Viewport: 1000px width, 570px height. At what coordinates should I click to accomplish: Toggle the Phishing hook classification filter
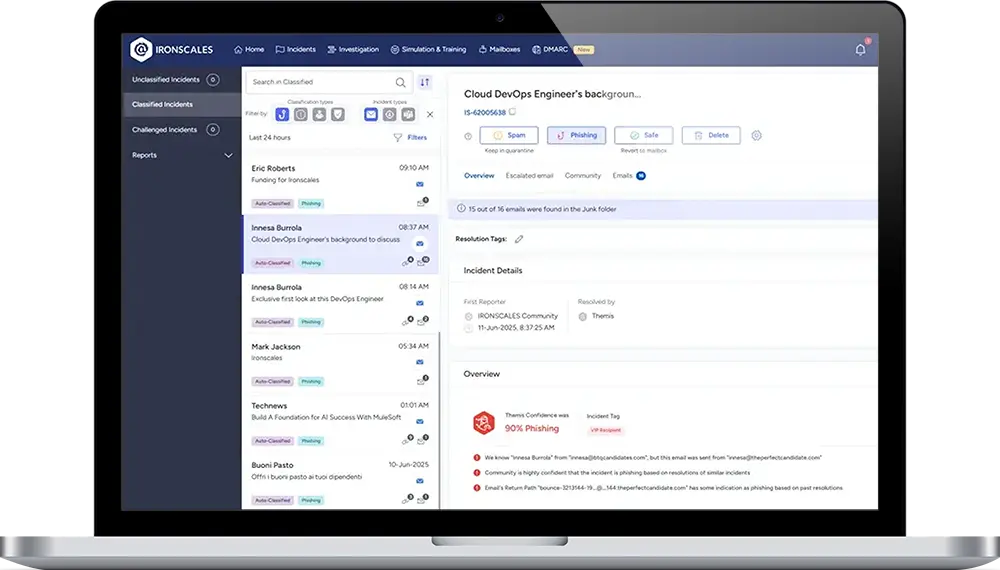click(x=282, y=115)
